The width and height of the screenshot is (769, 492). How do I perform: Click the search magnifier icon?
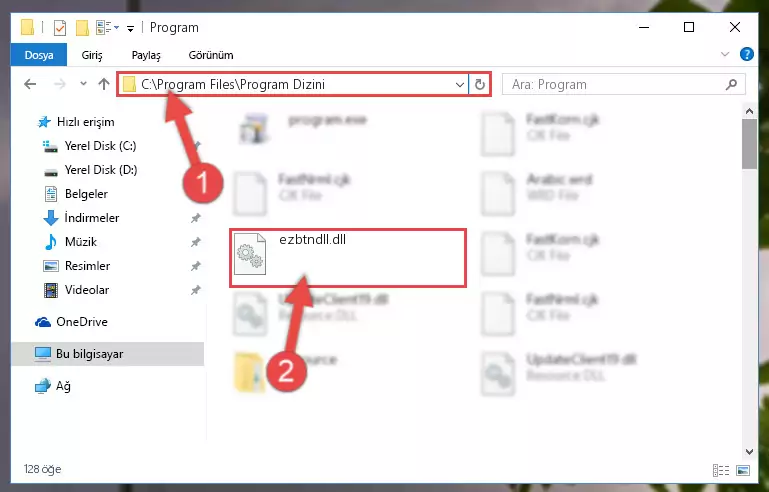pyautogui.click(x=731, y=84)
